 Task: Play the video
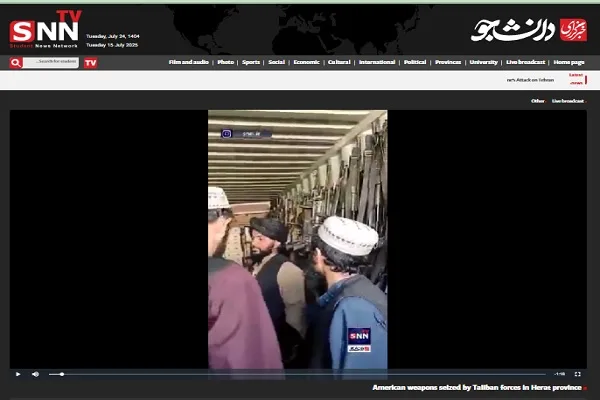pos(17,374)
